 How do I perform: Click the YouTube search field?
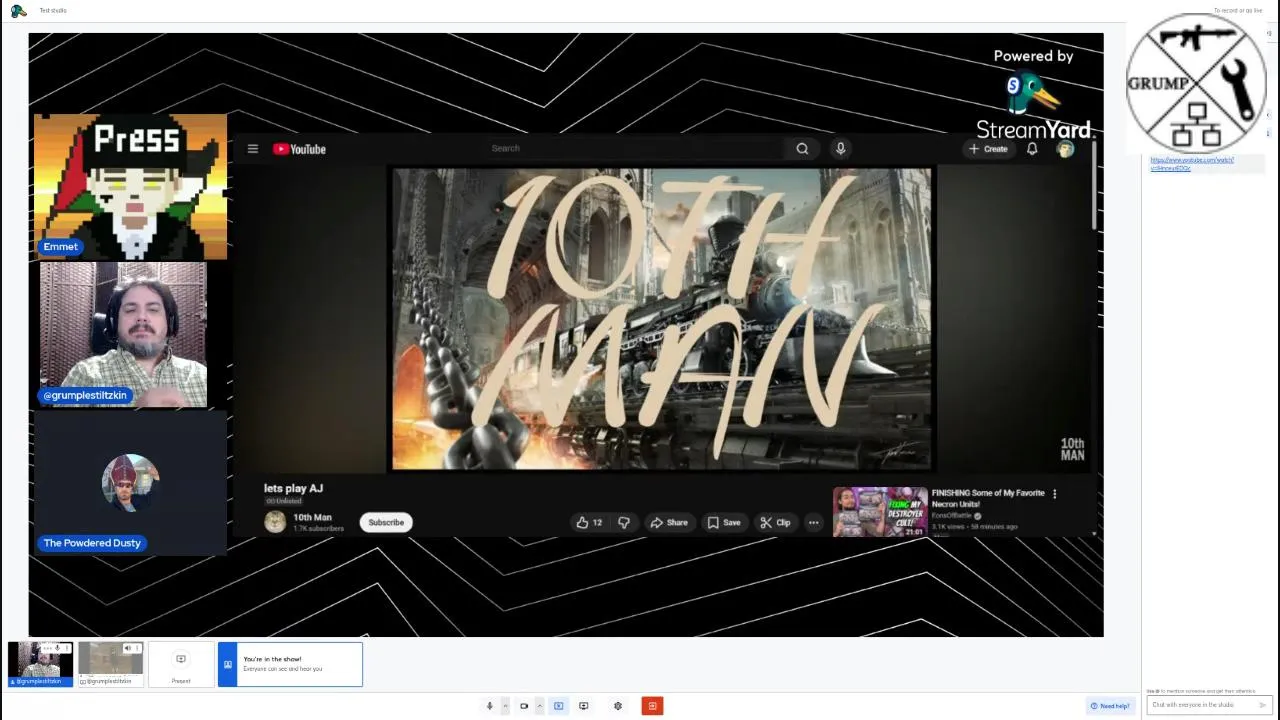635,148
